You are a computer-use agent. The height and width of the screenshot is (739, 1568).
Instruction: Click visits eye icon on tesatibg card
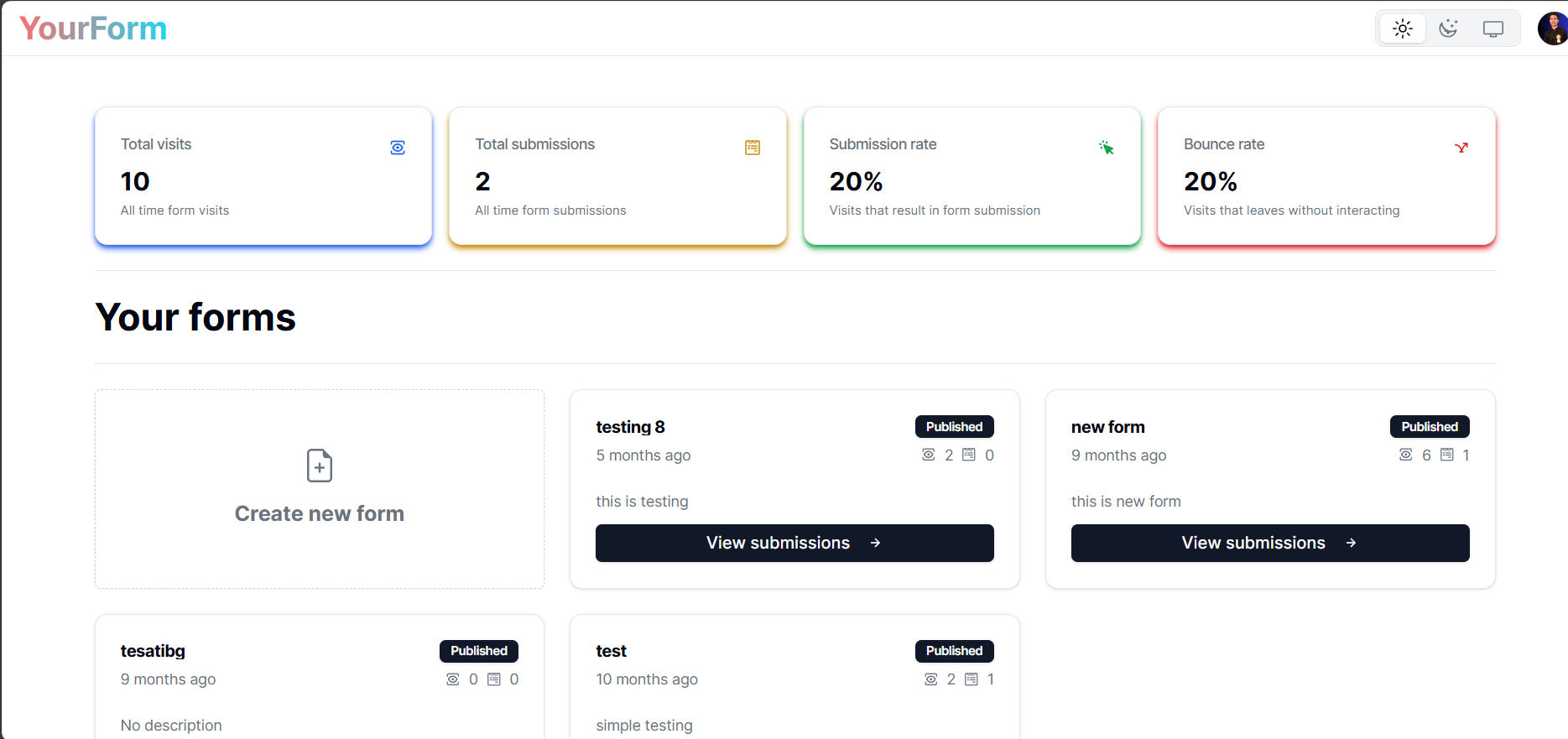point(453,679)
